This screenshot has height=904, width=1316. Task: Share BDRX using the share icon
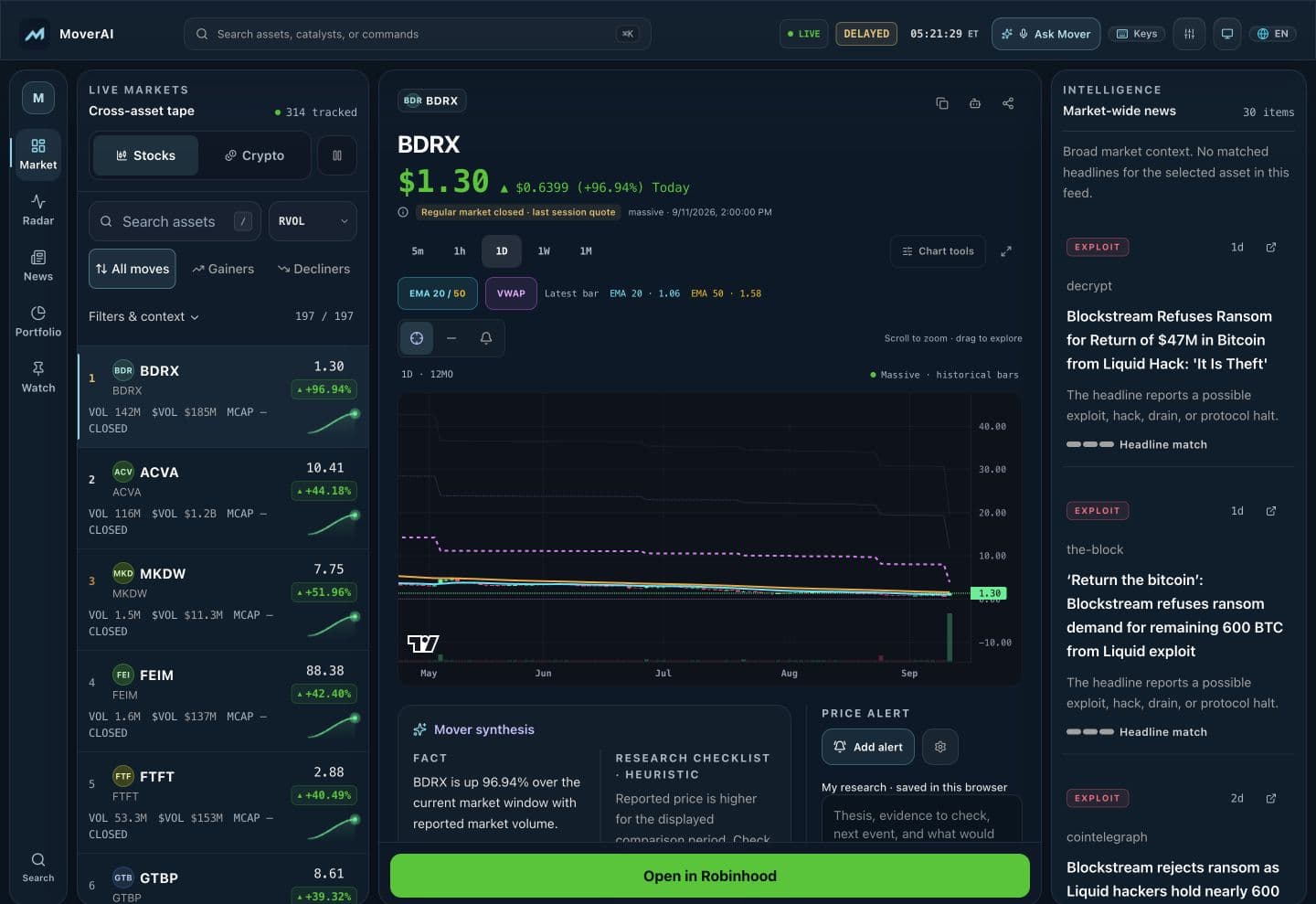pos(1008,103)
